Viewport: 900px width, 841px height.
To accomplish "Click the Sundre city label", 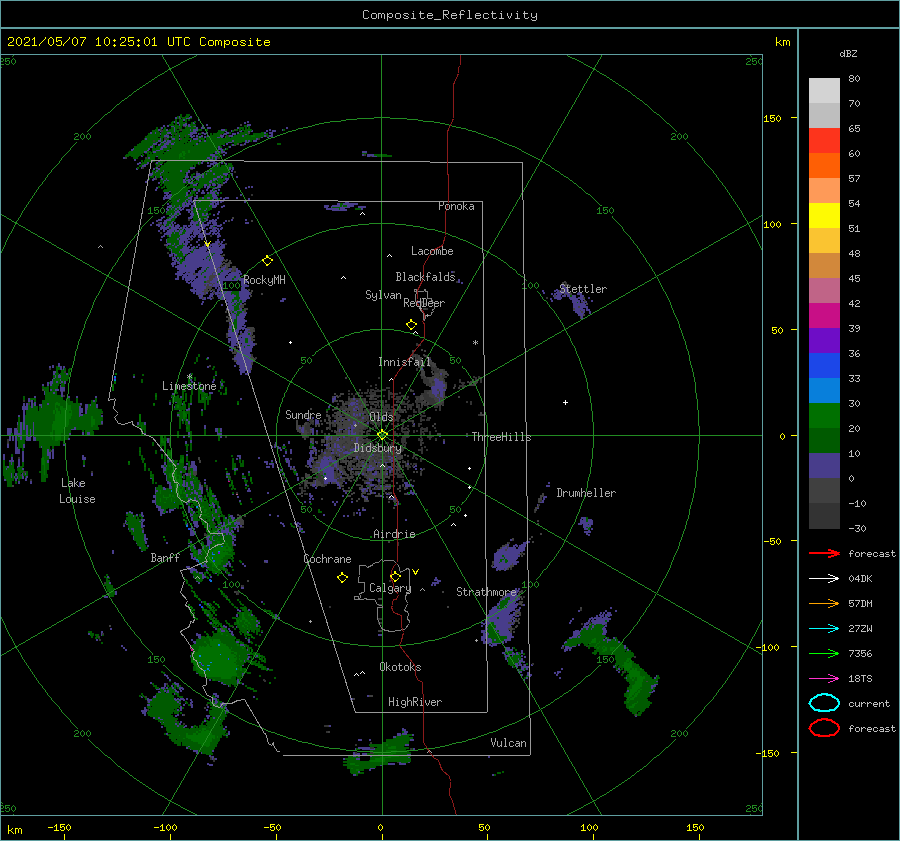I will (303, 415).
